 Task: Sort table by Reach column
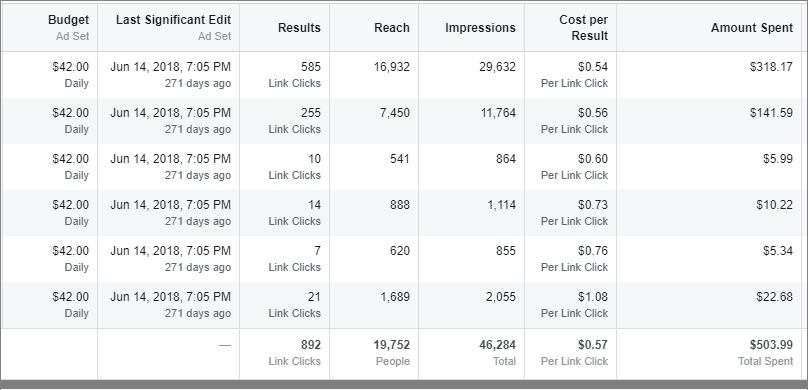(x=392, y=28)
